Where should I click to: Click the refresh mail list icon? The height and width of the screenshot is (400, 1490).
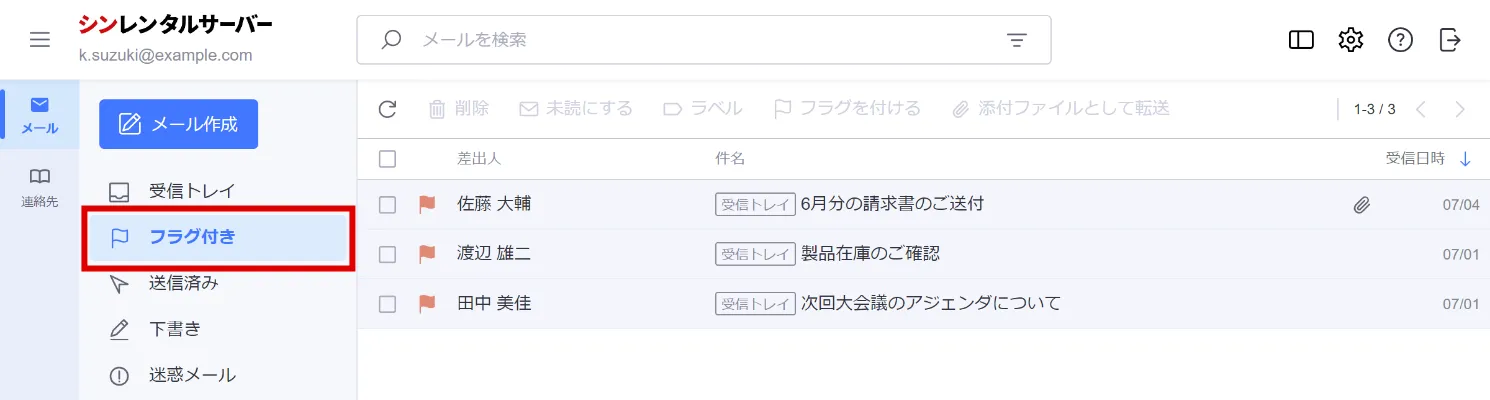pyautogui.click(x=388, y=109)
